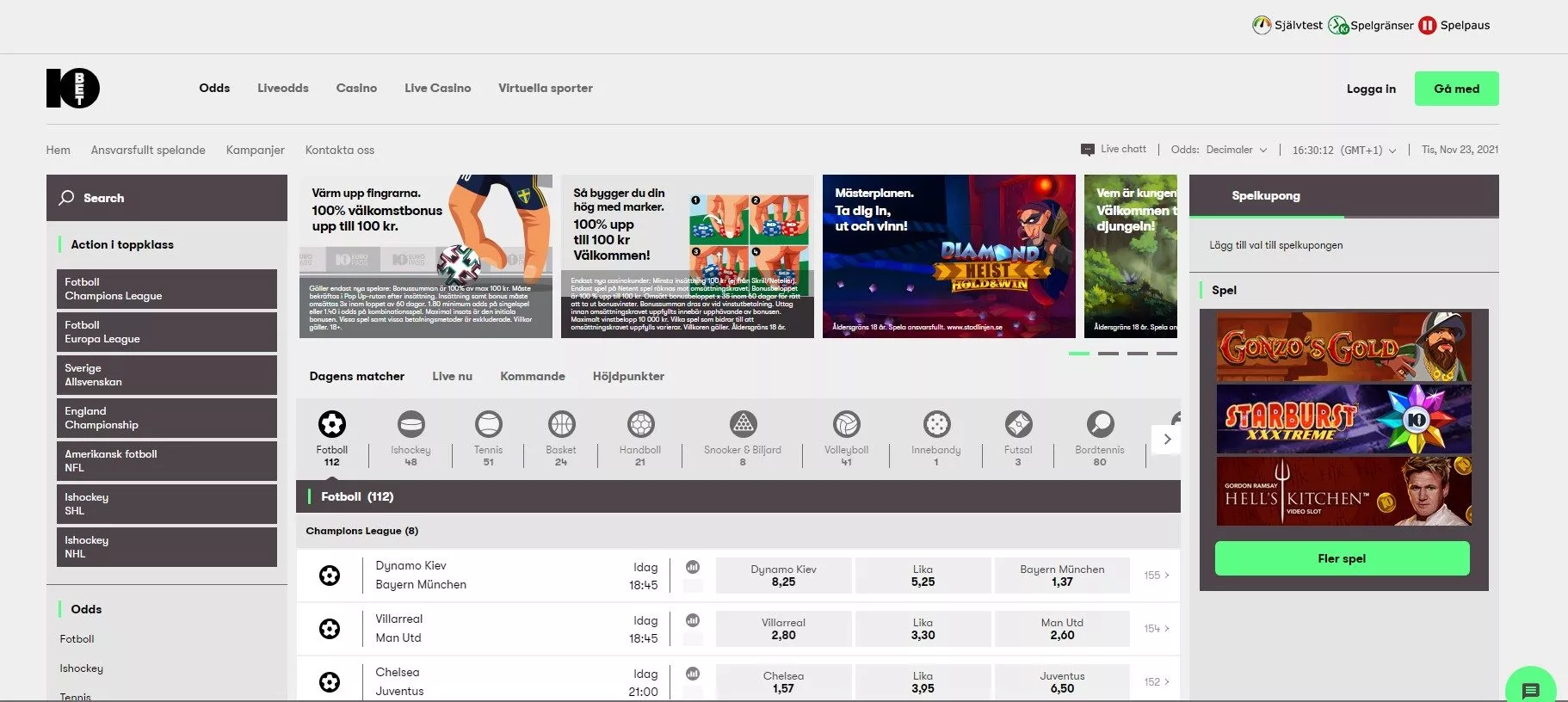Collapse the Fotboll (112) section header
This screenshot has height=702, width=1568.
click(738, 496)
